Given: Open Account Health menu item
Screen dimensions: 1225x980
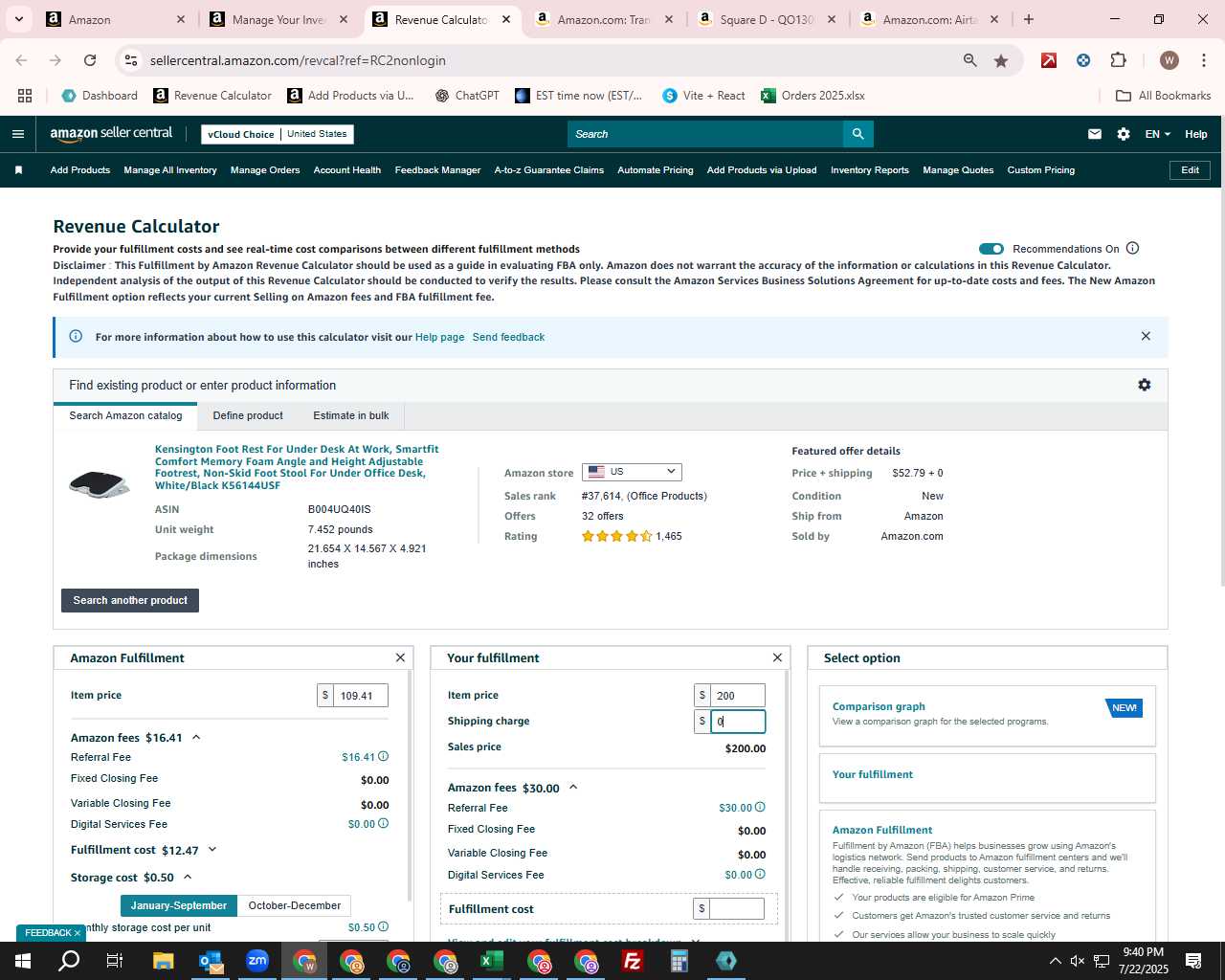Looking at the screenshot, I should [347, 170].
